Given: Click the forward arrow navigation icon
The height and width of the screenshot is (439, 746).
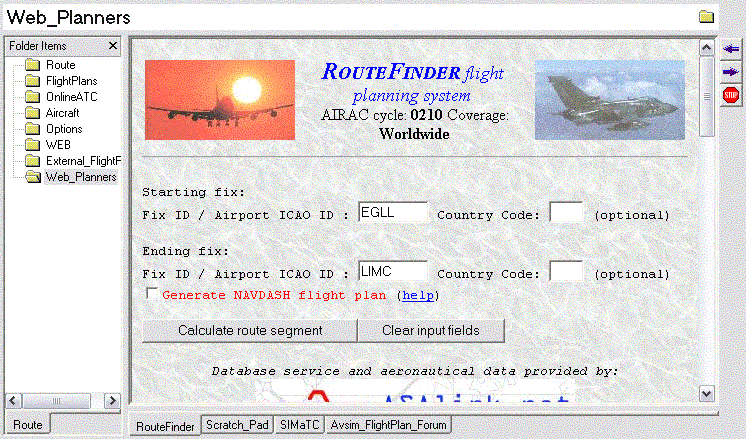Looking at the screenshot, I should point(731,72).
